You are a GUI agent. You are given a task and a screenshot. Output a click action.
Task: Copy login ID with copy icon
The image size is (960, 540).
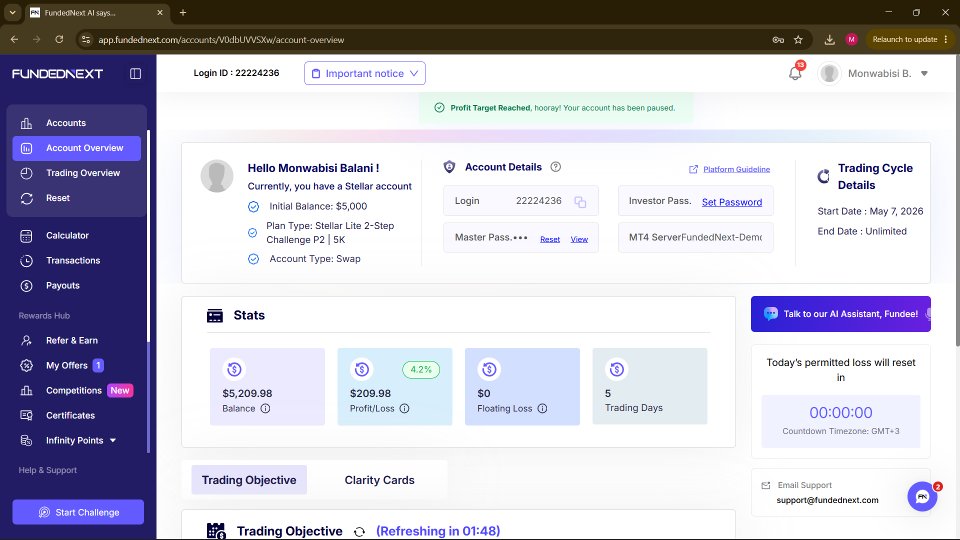point(580,201)
